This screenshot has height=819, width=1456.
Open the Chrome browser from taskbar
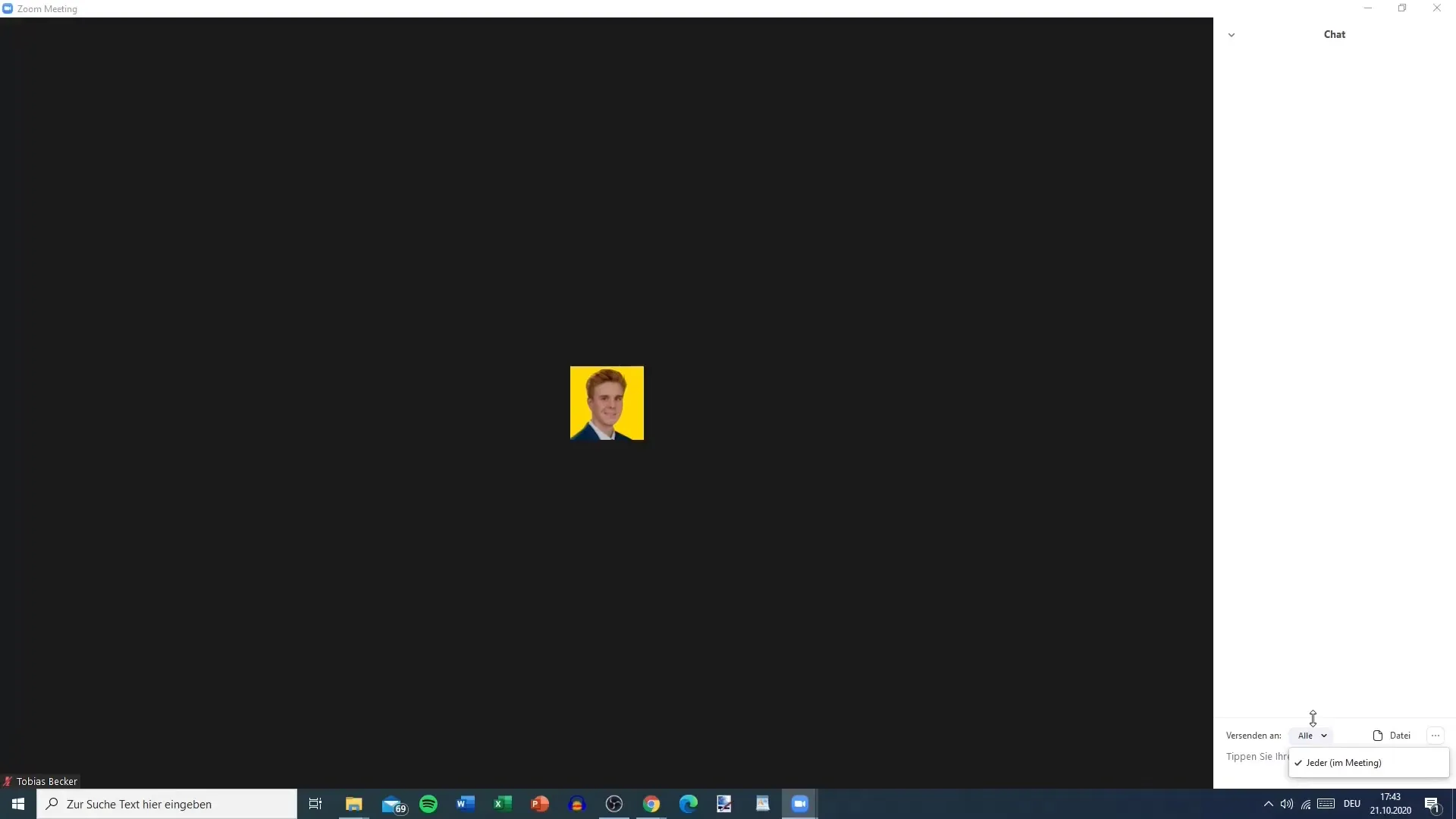(651, 803)
